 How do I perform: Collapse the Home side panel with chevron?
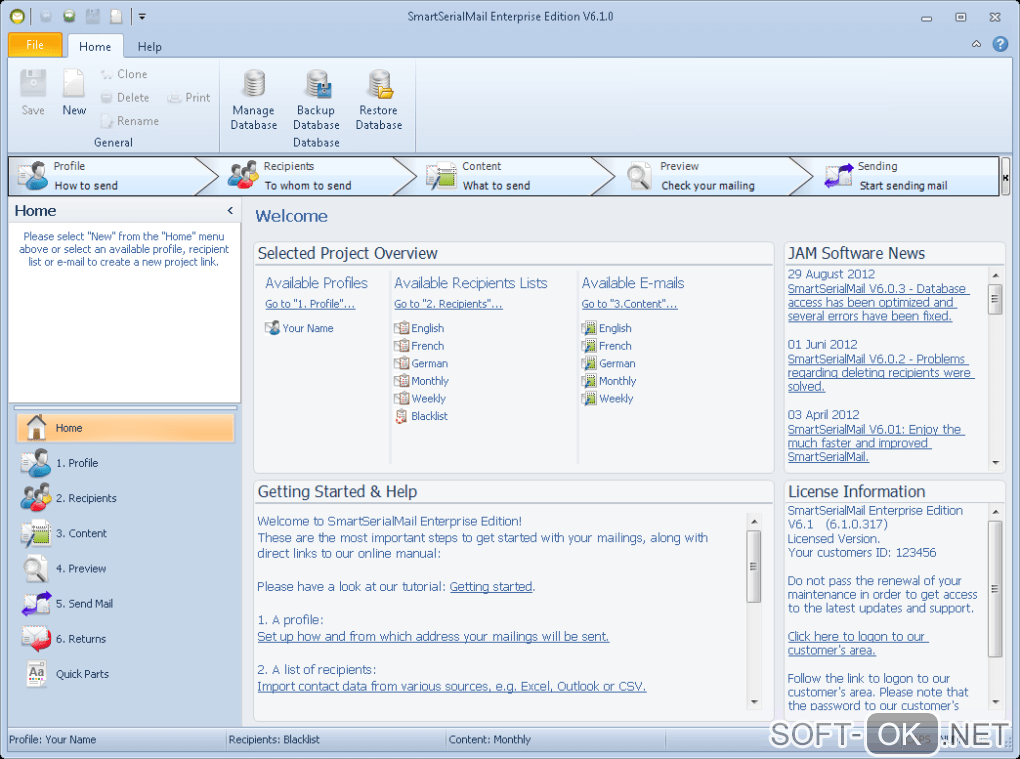pos(230,210)
